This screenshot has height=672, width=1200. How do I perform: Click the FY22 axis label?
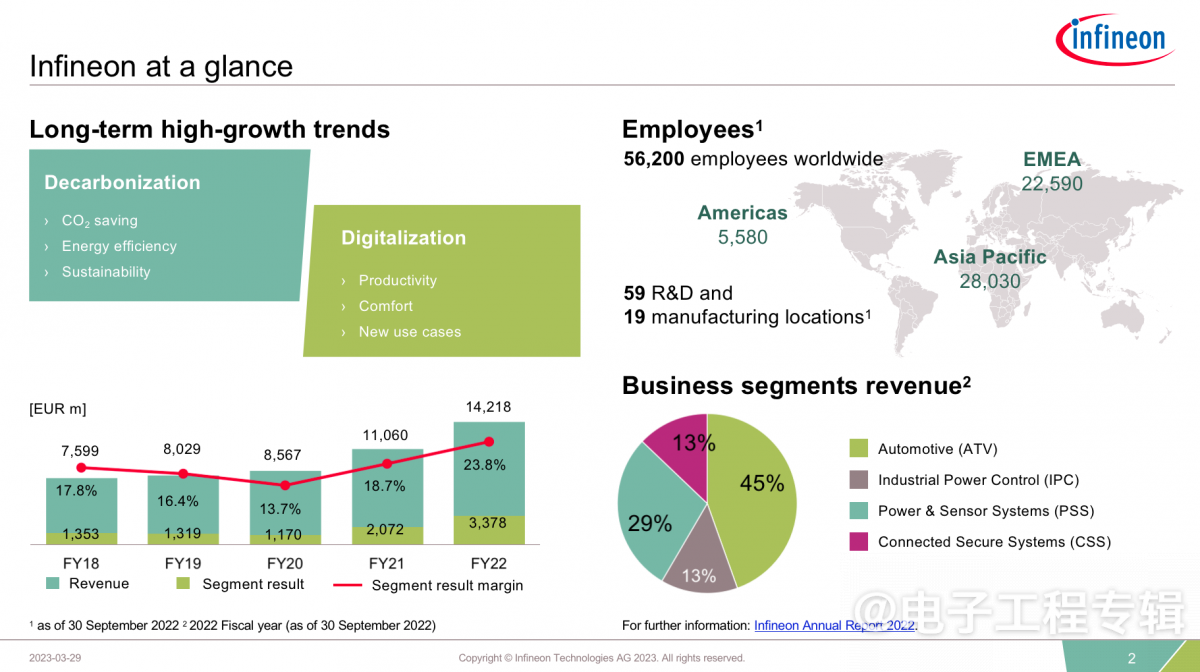(489, 563)
